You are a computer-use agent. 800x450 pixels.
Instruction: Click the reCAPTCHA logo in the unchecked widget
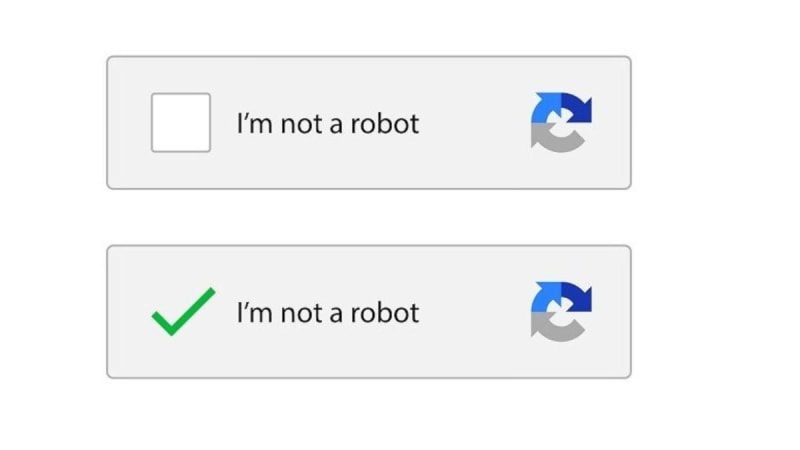[560, 122]
